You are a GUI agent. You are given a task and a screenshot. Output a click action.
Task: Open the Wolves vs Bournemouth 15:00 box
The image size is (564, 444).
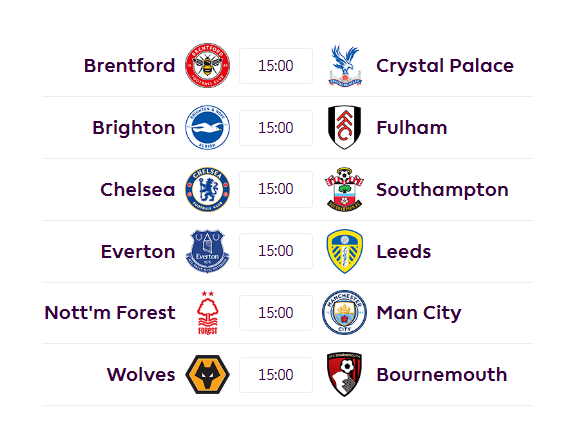[276, 375]
